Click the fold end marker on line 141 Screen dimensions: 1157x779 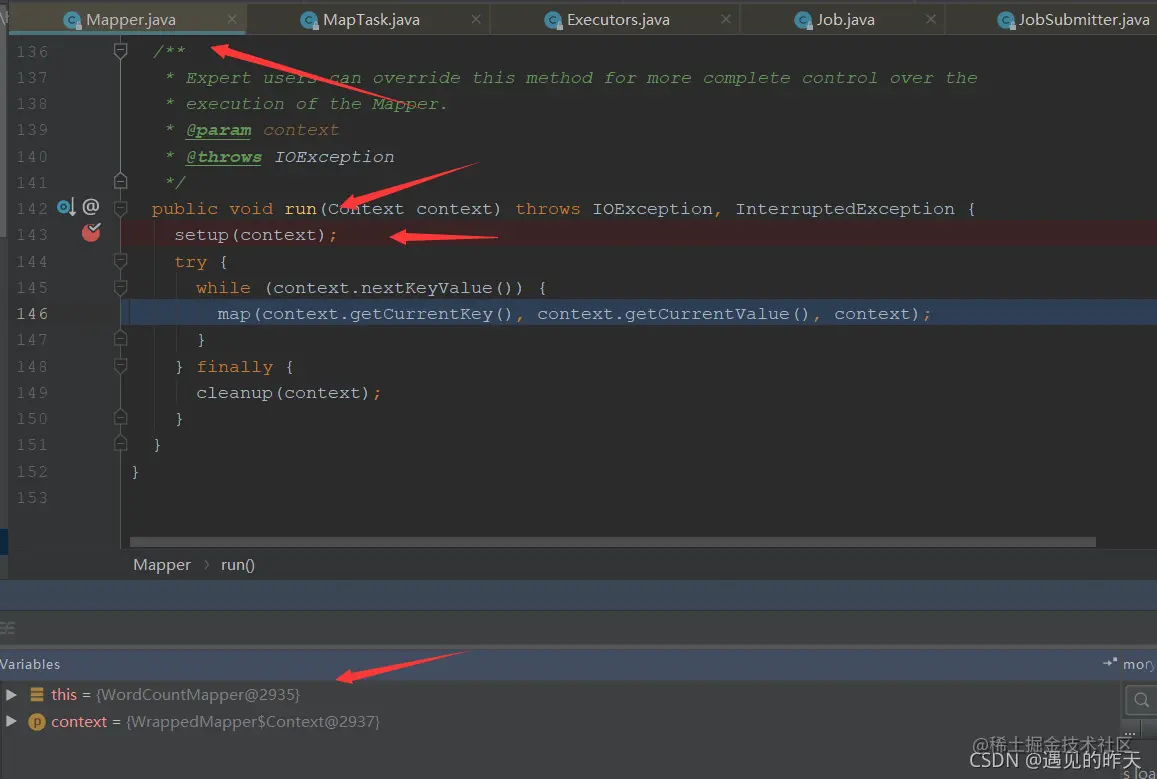pos(120,181)
